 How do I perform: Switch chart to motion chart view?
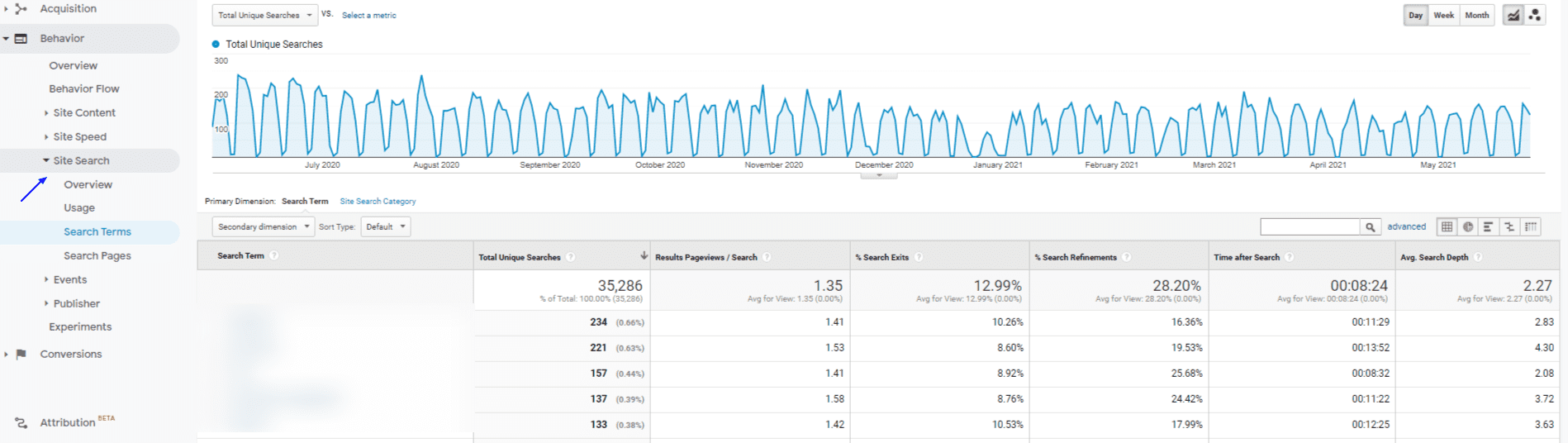(1535, 16)
